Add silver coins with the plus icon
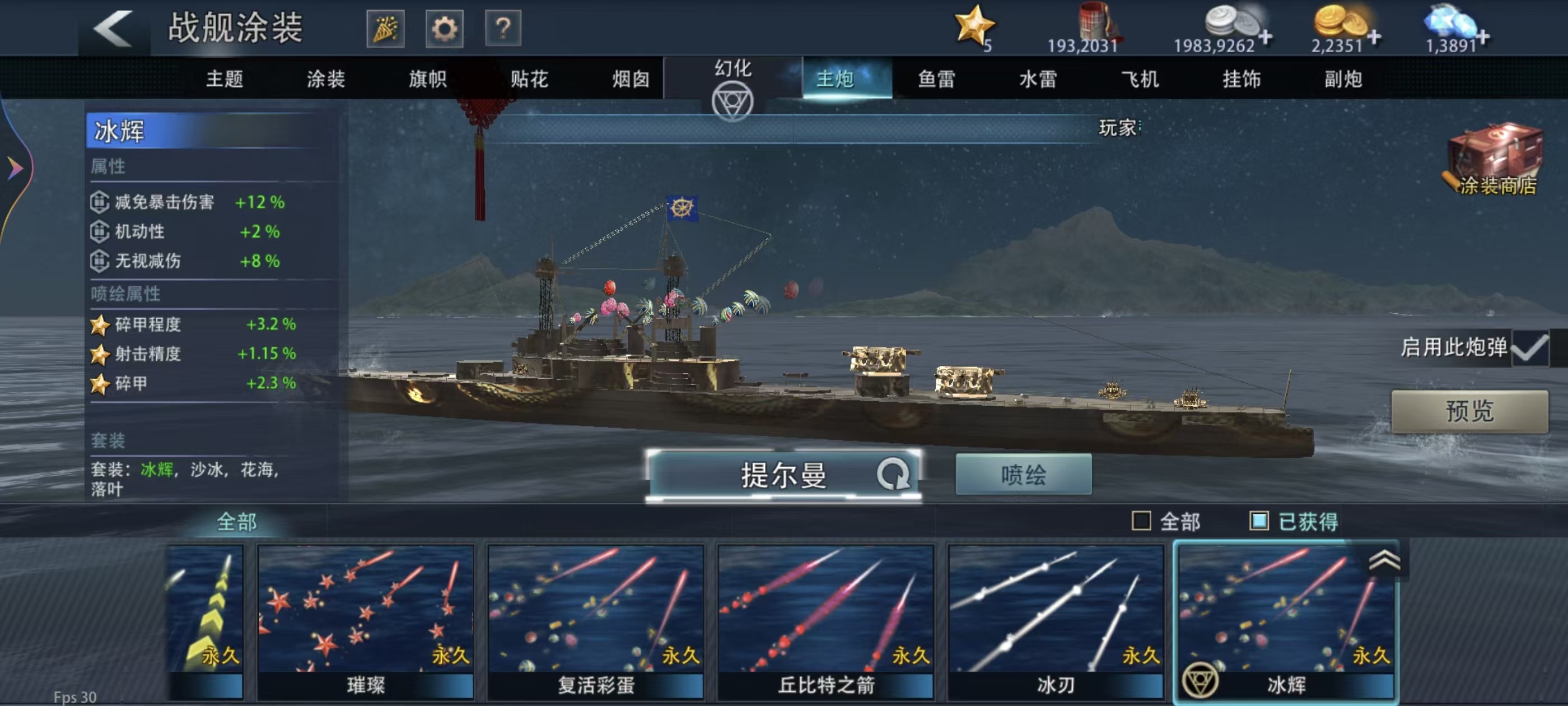The image size is (1568, 706). point(1266,37)
